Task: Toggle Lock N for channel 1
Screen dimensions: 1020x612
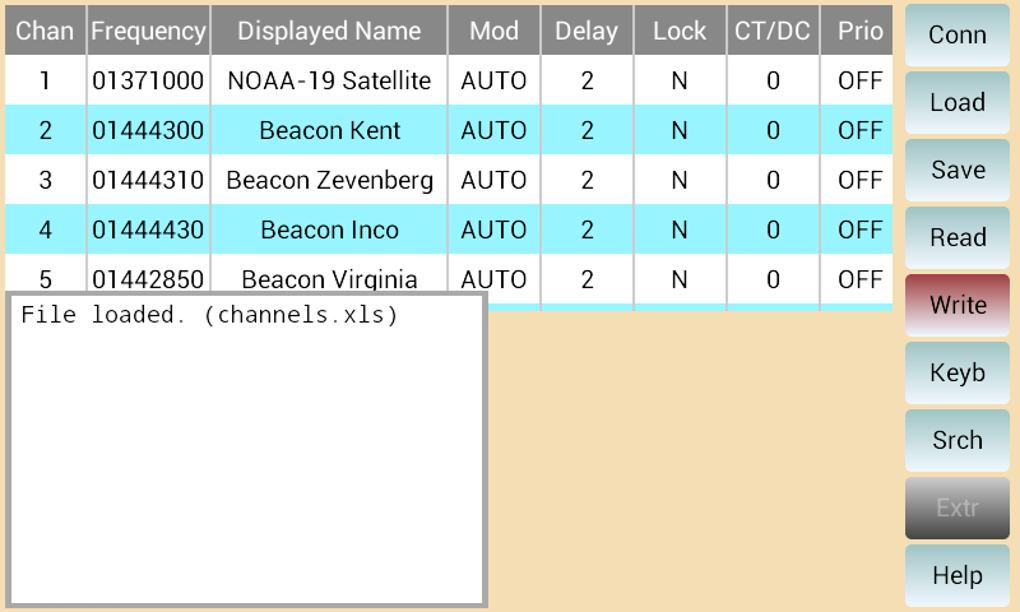Action: (x=680, y=81)
